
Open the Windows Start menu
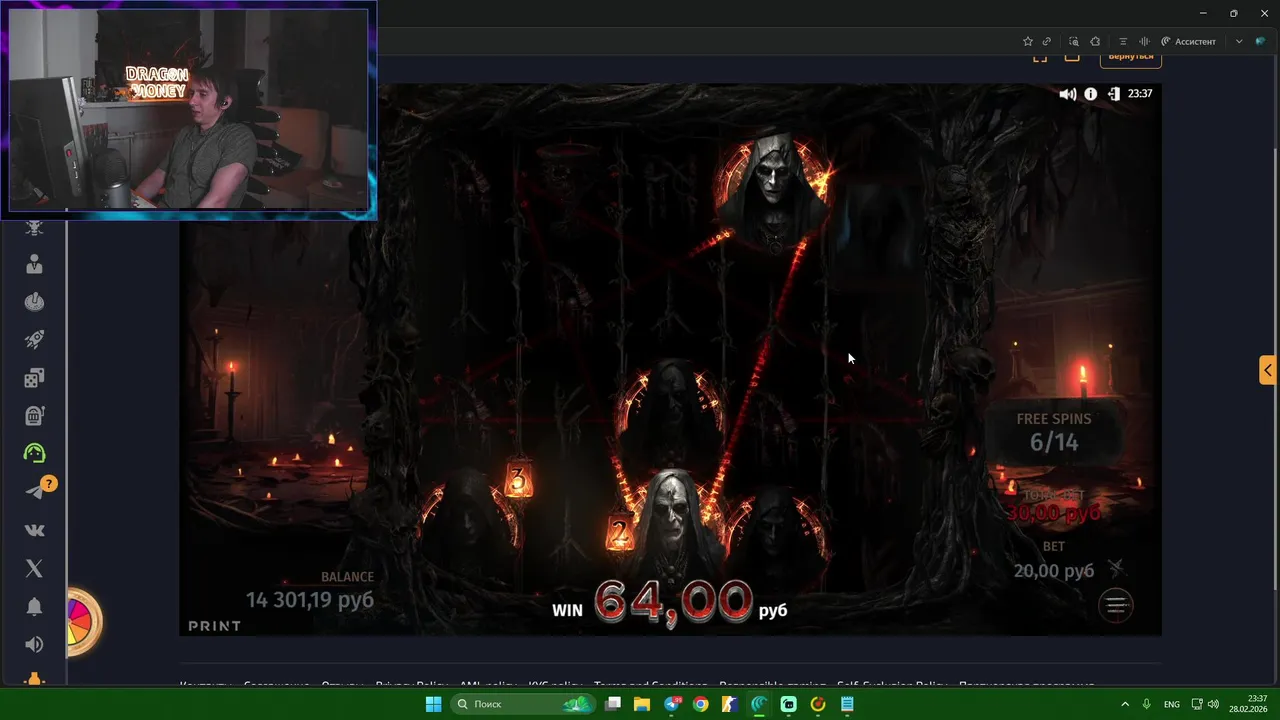tap(434, 704)
